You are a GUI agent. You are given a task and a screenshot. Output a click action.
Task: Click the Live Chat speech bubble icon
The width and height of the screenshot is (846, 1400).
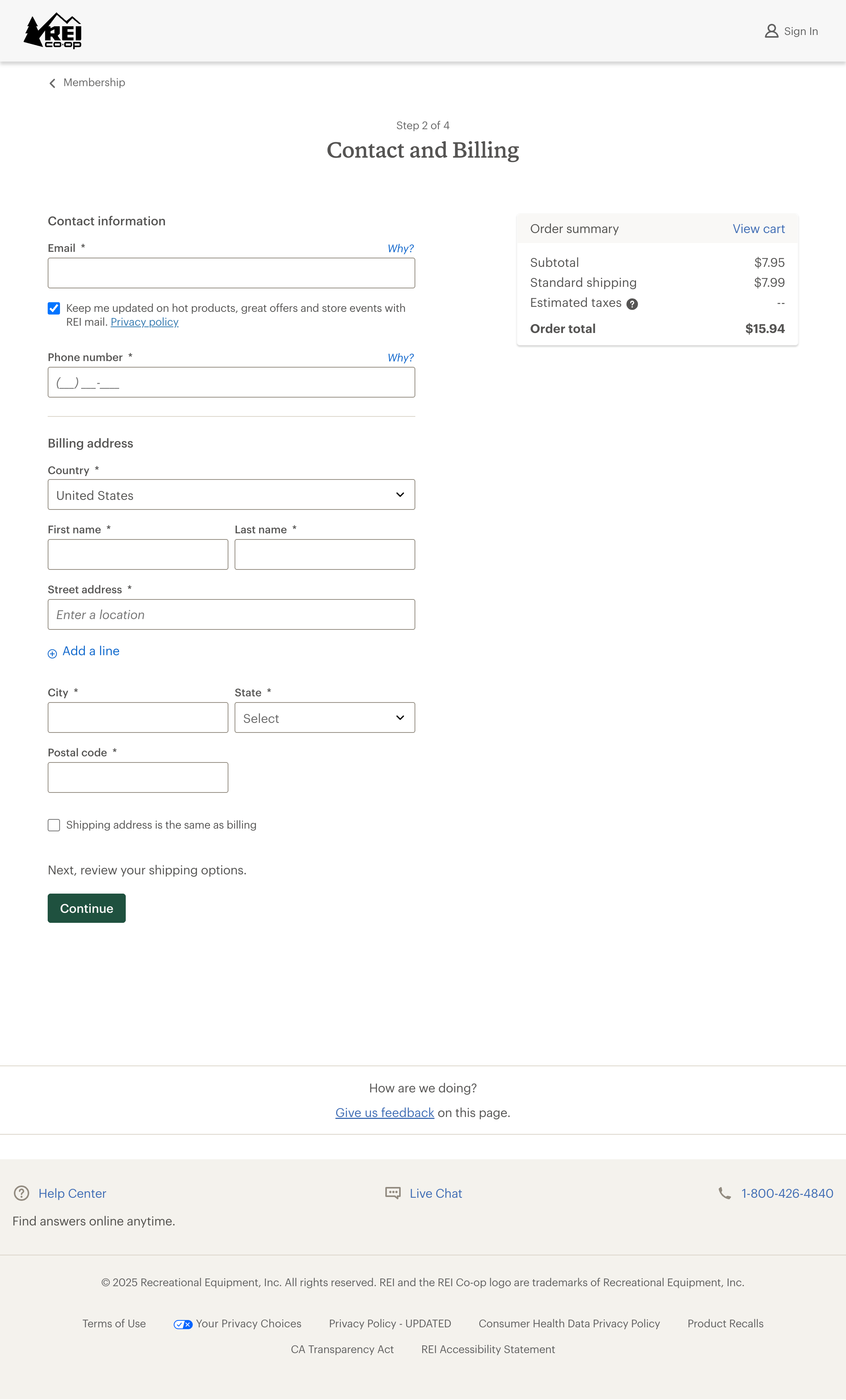point(393,1193)
